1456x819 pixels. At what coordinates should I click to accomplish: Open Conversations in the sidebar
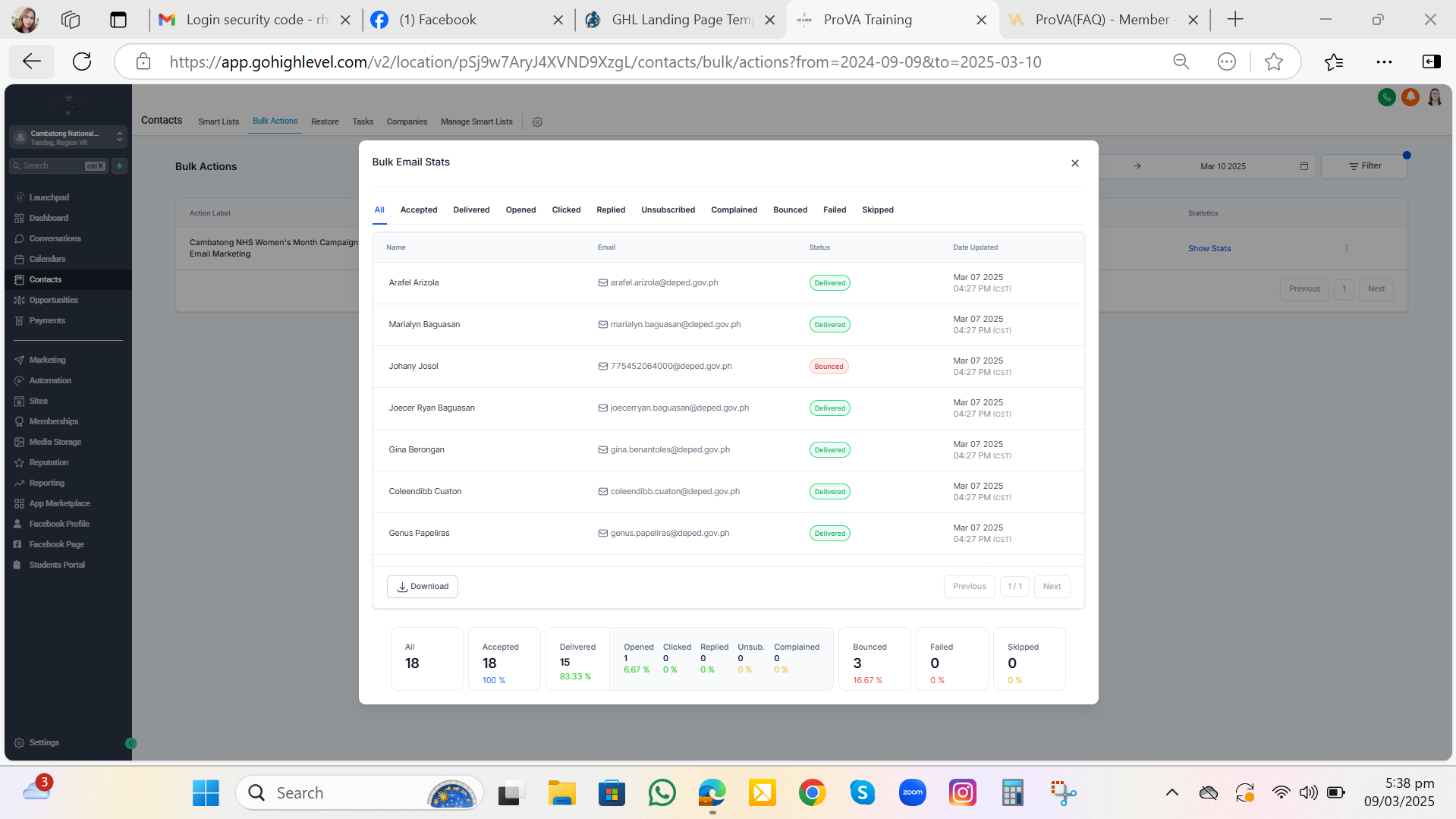tap(55, 238)
